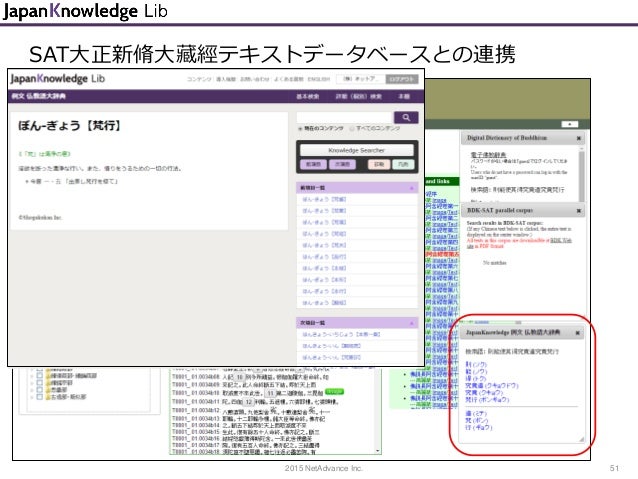Expand the 古逸部・疑似部 tree node
The width and height of the screenshot is (638, 479).
[33, 397]
